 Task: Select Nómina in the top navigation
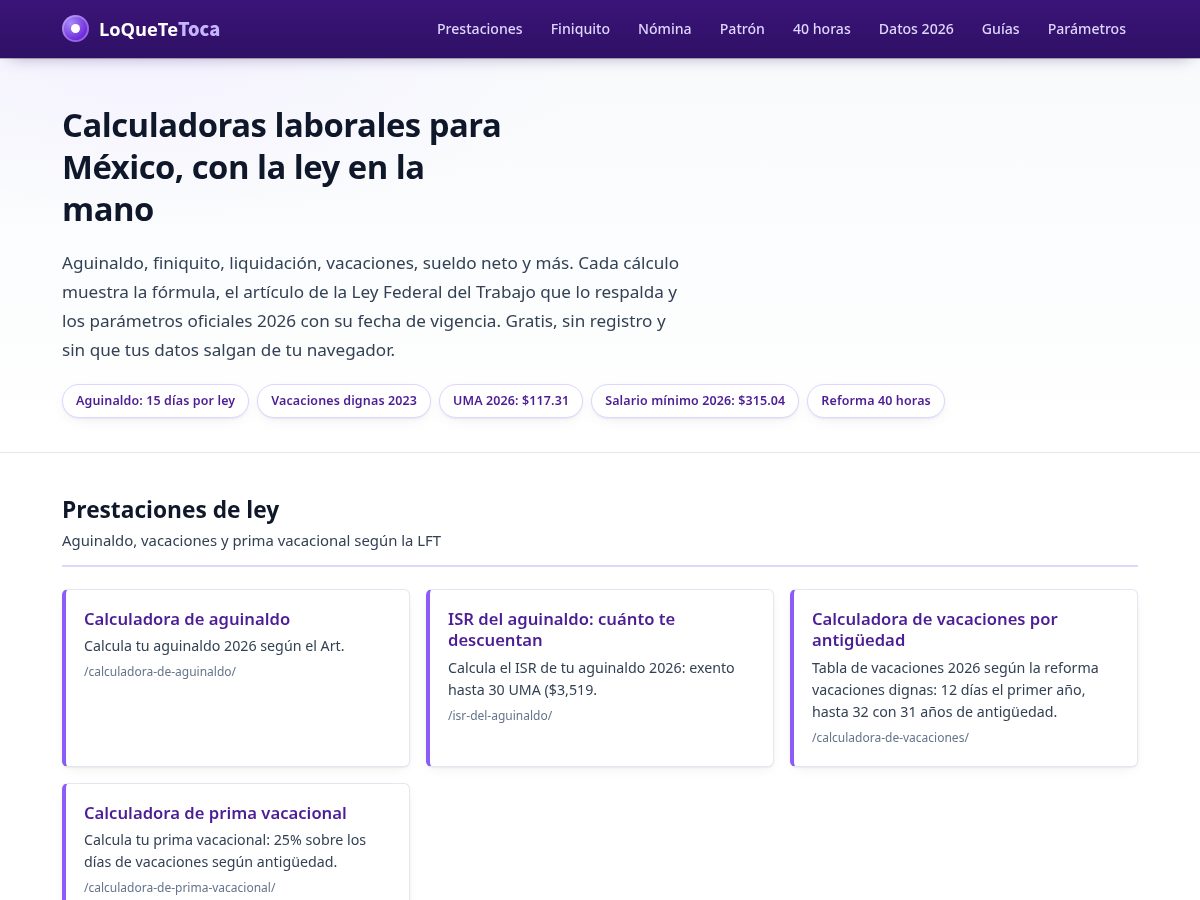[665, 29]
